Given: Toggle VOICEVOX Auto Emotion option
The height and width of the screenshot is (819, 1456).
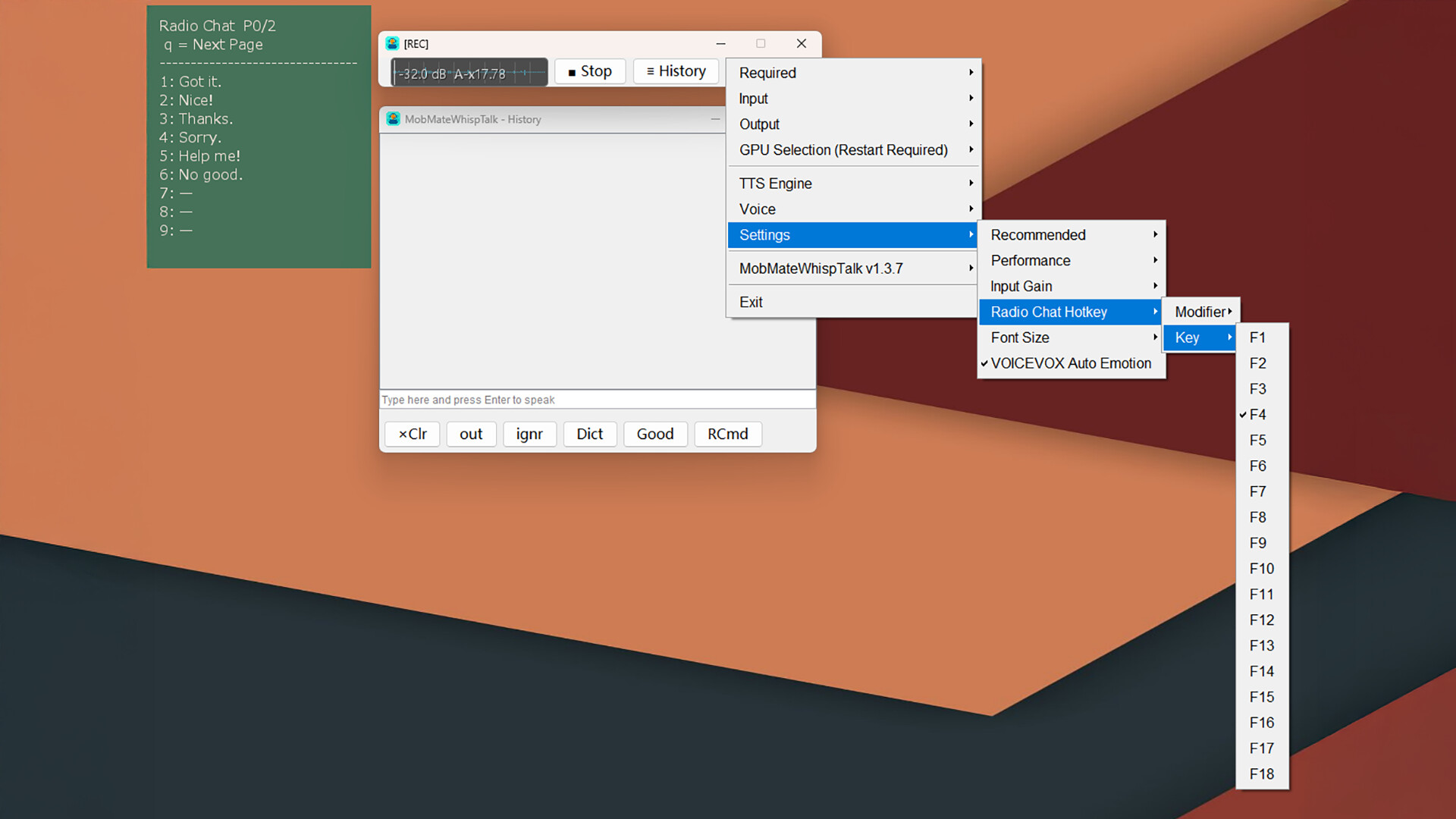Looking at the screenshot, I should [1070, 363].
